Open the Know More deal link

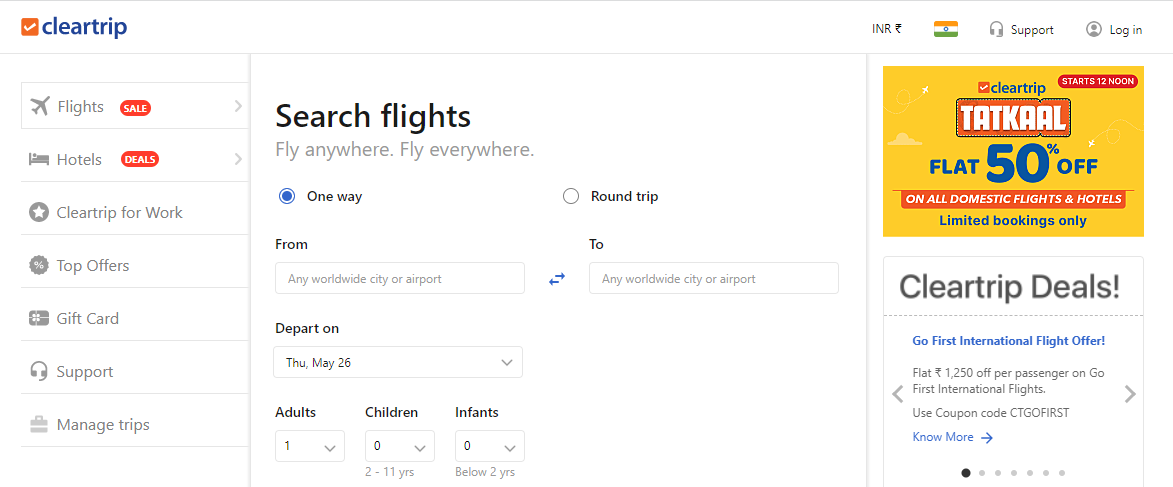[x=952, y=437]
